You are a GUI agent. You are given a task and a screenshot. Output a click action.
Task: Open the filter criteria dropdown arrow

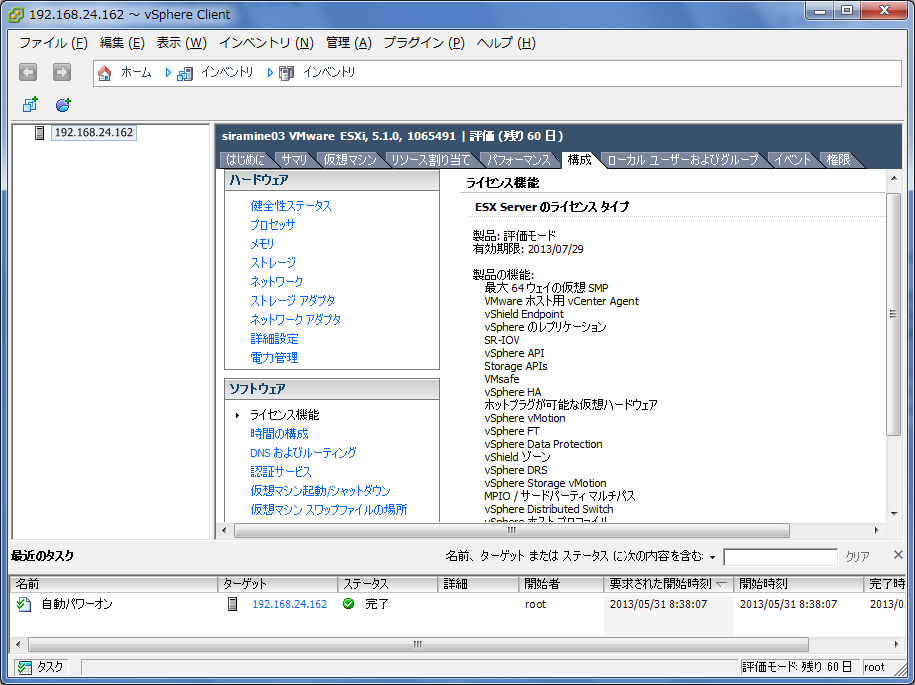713,558
